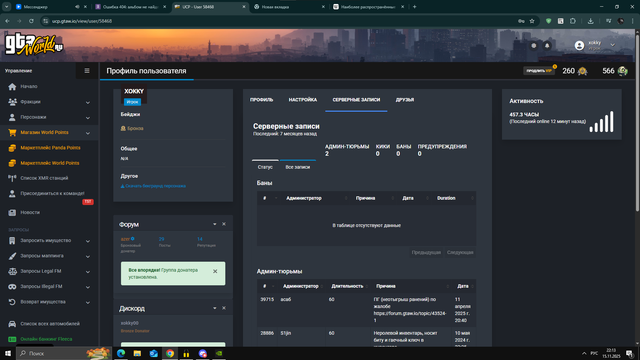Screen dimensions: 640x360
Task: Open Маркетплейс Panda Points coins icon
Action: [x=12, y=148]
